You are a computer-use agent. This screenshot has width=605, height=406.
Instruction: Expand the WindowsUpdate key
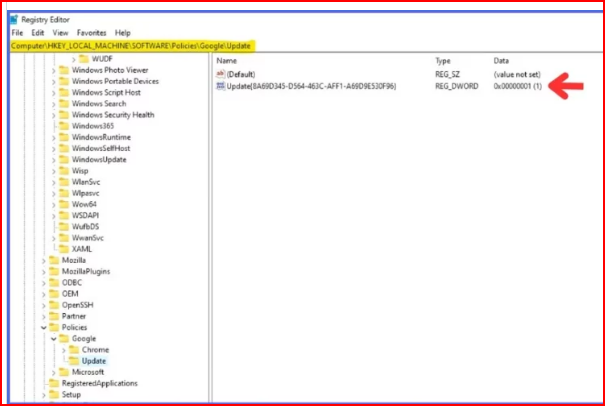click(x=54, y=160)
